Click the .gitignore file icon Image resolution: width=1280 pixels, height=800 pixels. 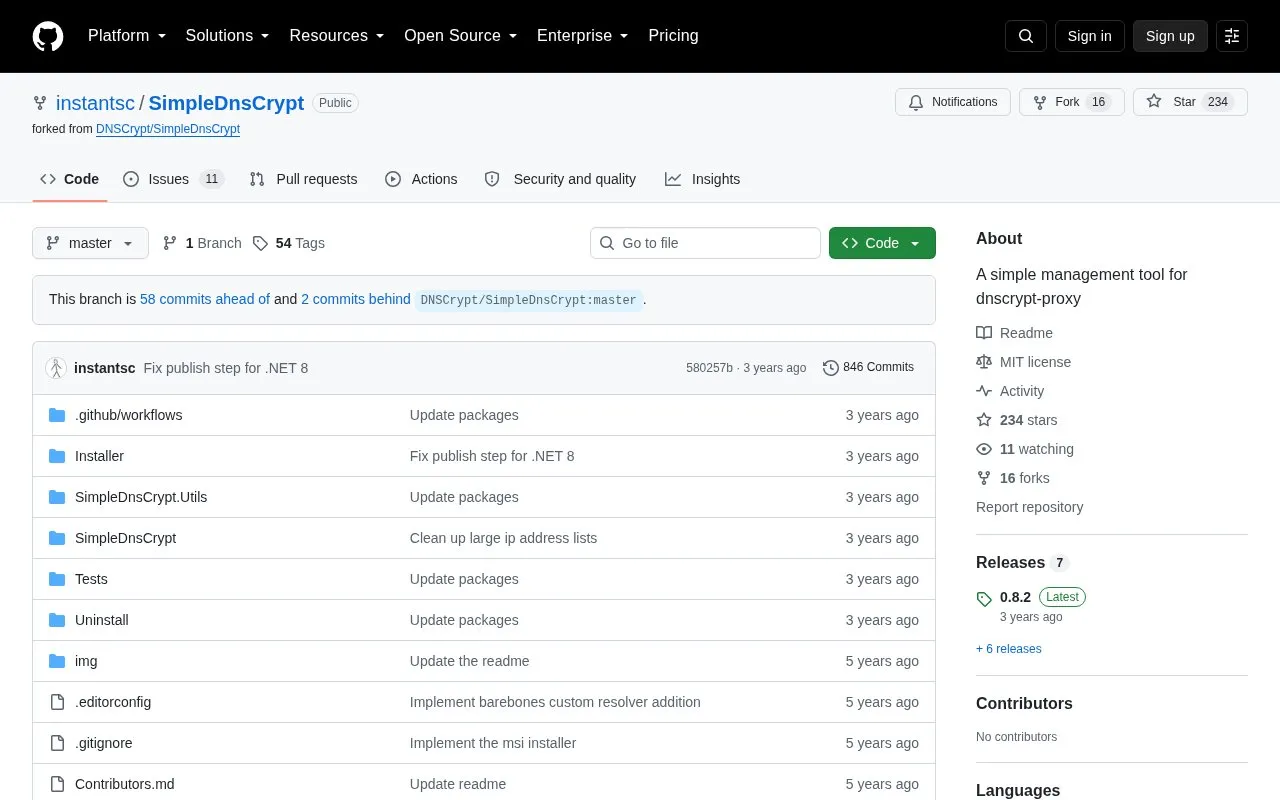click(57, 743)
